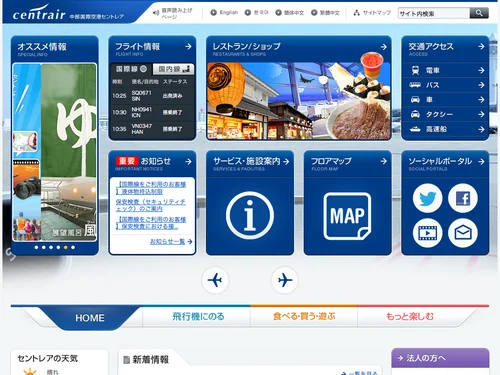
Task: Click the arrow beside お知らせ header
Action: [x=188, y=161]
